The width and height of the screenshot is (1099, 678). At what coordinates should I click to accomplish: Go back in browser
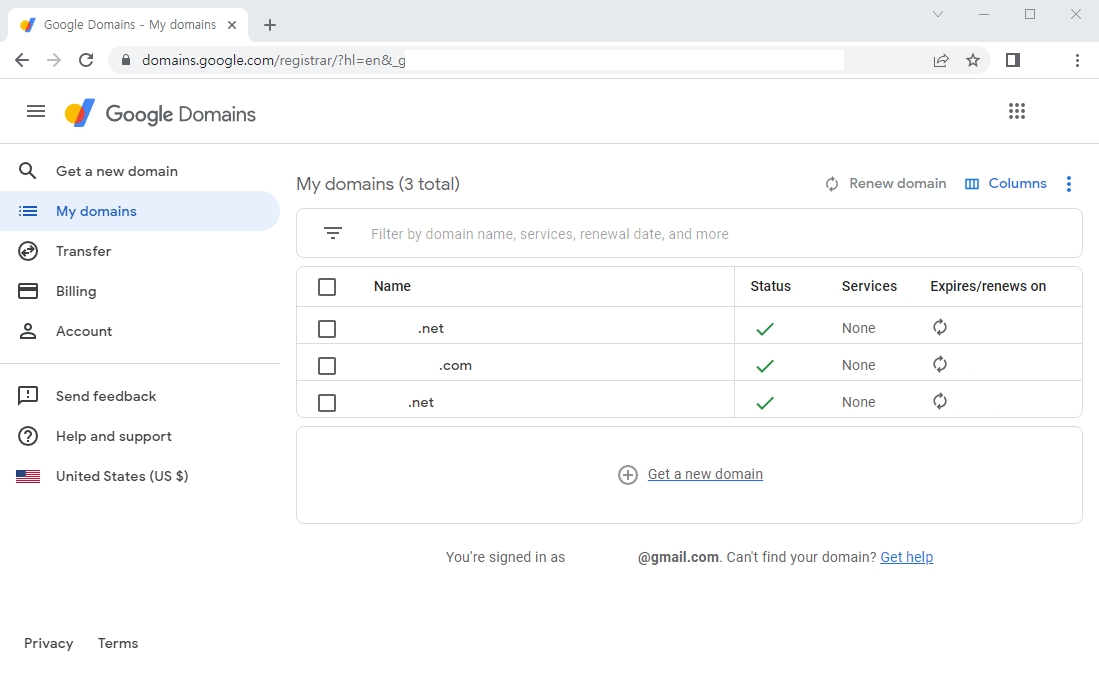[22, 60]
